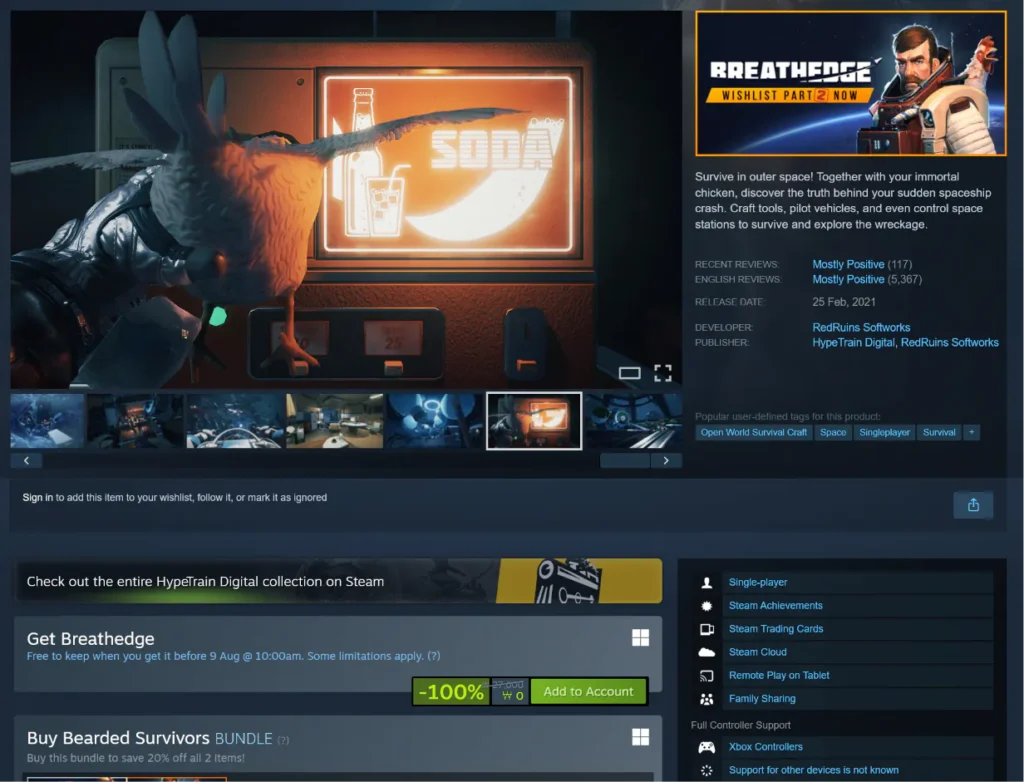Image resolution: width=1024 pixels, height=782 pixels.
Task: Open the Sign in link
Action: 37,497
